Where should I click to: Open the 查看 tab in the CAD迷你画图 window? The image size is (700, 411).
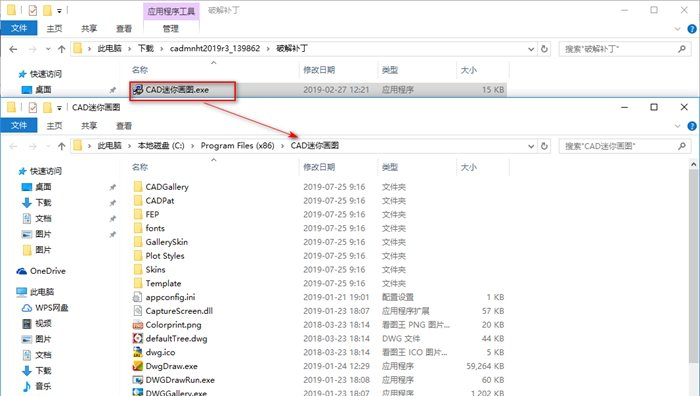click(x=124, y=126)
